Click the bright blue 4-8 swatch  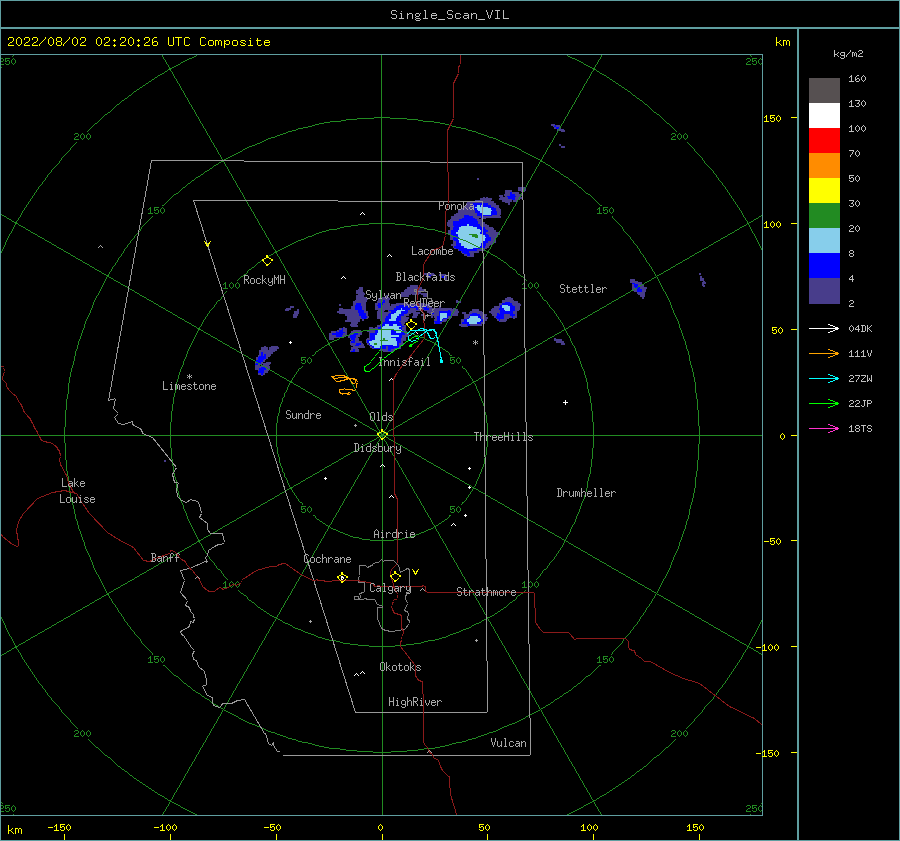click(824, 266)
